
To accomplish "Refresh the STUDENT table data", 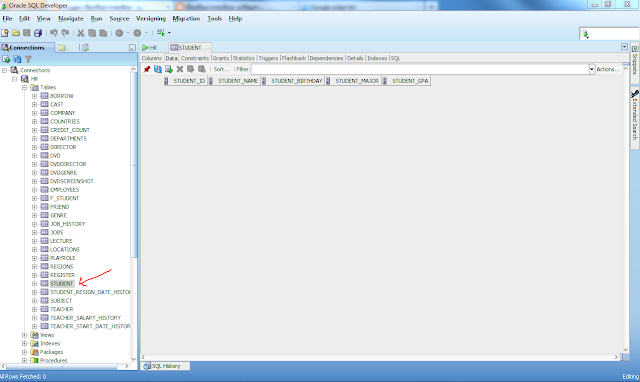I will pyautogui.click(x=158, y=69).
